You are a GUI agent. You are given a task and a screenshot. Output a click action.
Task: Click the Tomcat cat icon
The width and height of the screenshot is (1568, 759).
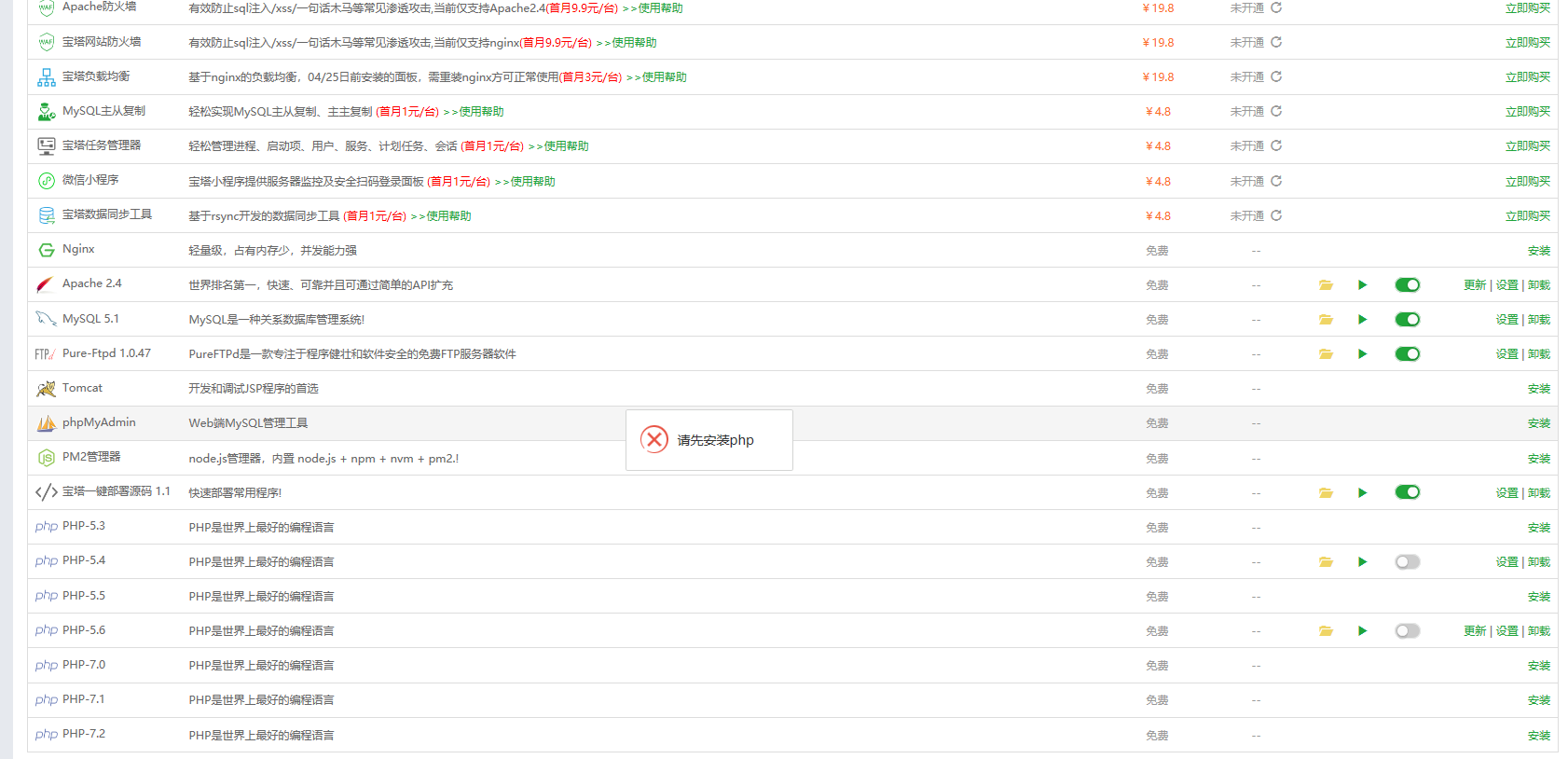pyautogui.click(x=46, y=389)
